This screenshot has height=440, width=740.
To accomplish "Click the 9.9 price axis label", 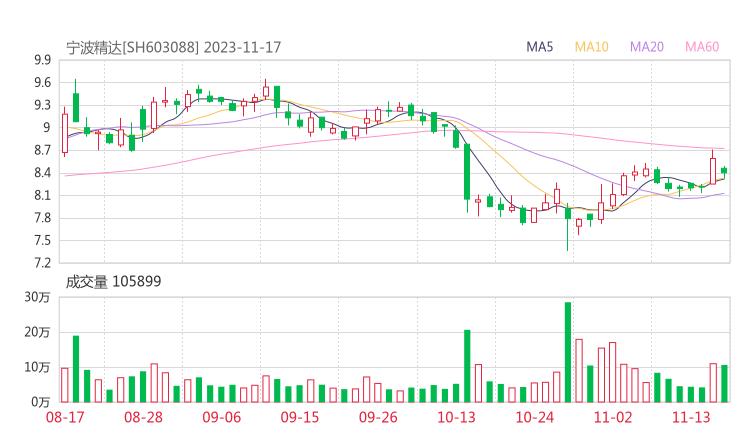I will pyautogui.click(x=42, y=60).
